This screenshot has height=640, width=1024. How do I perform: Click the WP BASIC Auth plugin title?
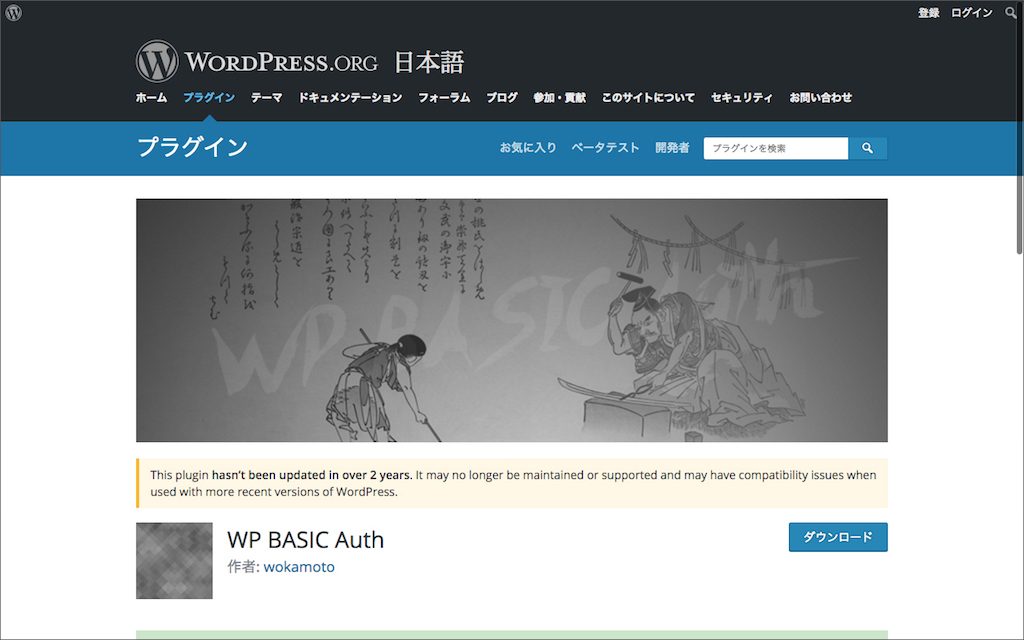pyautogui.click(x=306, y=540)
